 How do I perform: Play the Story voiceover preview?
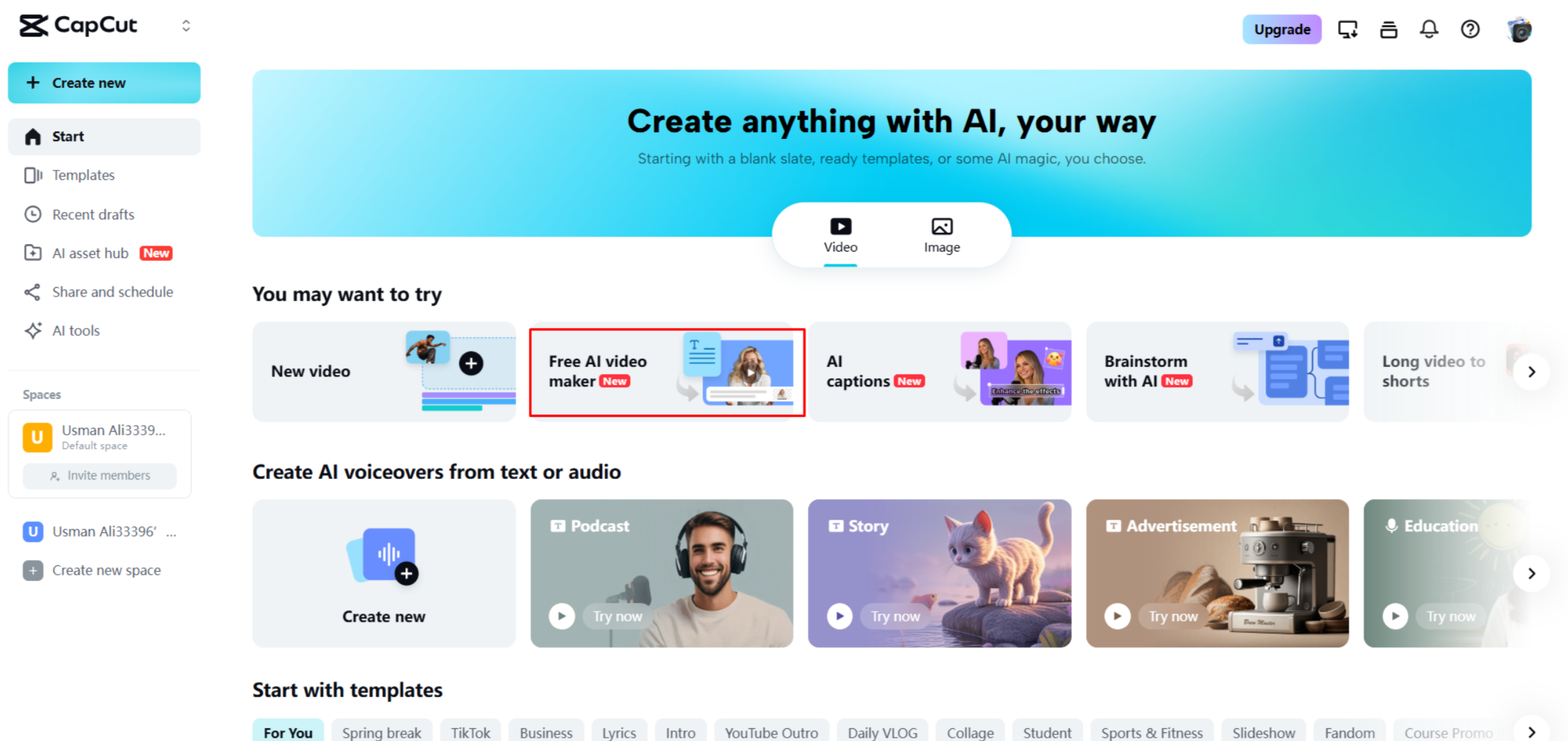(x=839, y=616)
